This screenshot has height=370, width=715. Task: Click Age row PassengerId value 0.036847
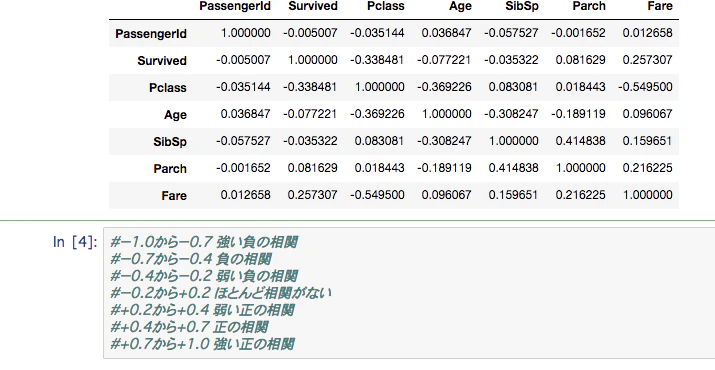(245, 114)
